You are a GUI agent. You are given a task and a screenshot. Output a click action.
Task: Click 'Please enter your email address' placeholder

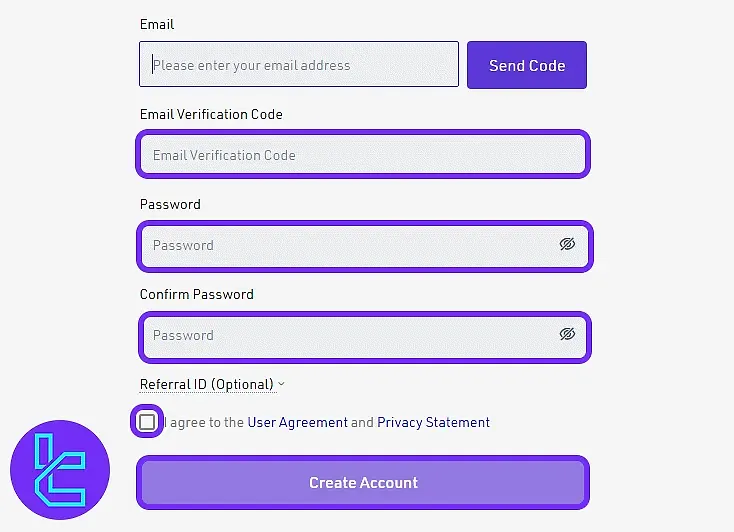(251, 65)
